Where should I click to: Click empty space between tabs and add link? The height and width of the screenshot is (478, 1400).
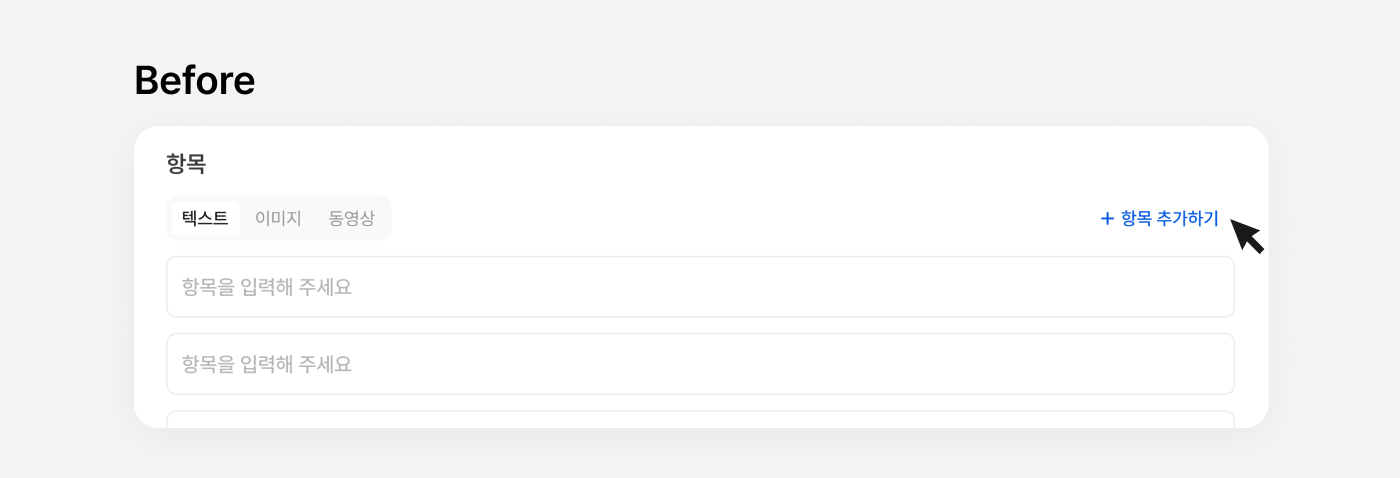[x=740, y=218]
